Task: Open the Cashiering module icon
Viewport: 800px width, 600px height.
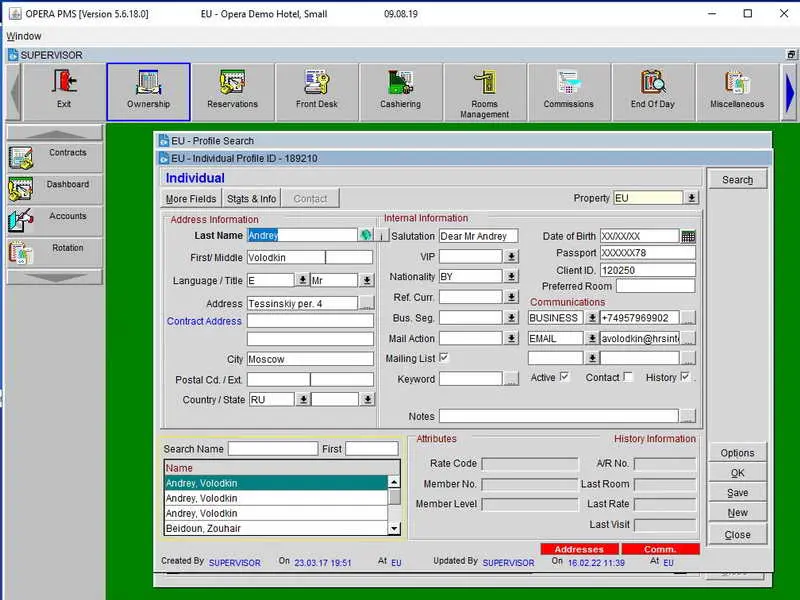Action: [401, 92]
